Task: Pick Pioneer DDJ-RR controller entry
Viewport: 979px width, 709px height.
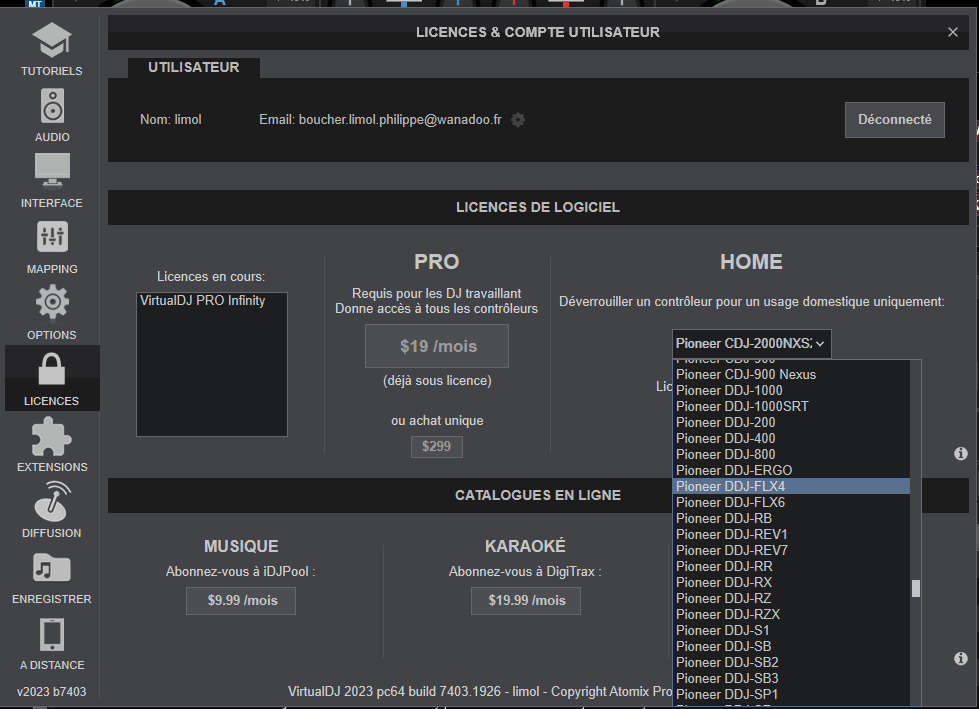Action: [x=792, y=567]
